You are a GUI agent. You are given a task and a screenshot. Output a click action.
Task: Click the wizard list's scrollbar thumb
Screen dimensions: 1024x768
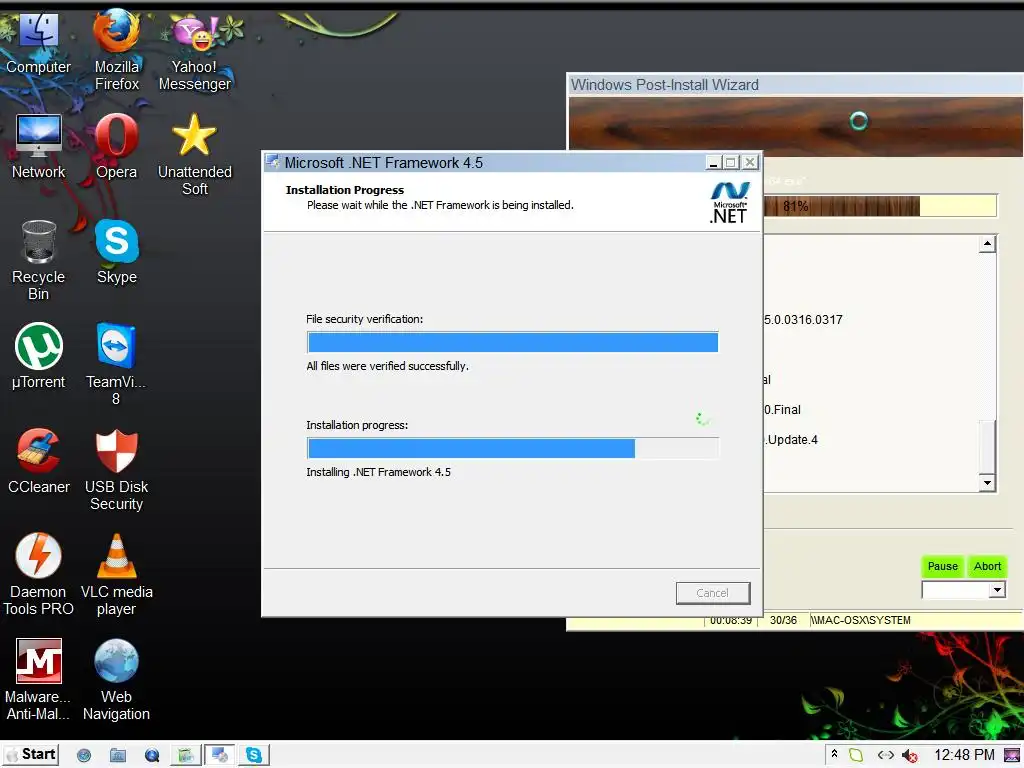pos(987,447)
